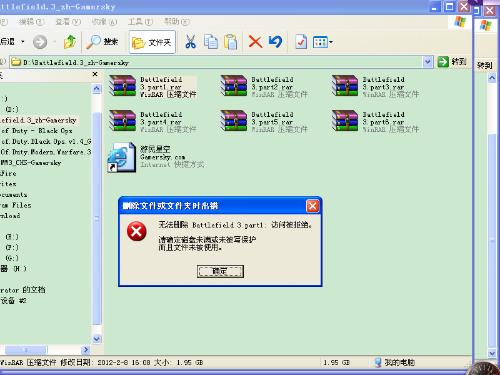Select 'rator 的文档' in folder tree
This screenshot has height=375, width=500.
23,290
